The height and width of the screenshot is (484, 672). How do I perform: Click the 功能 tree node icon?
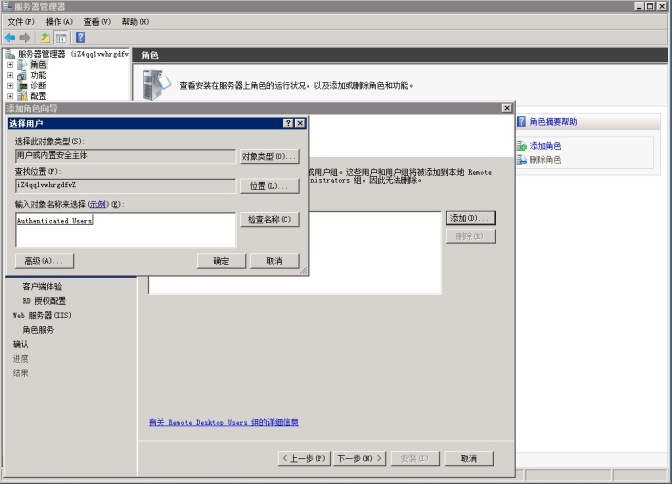(22, 75)
